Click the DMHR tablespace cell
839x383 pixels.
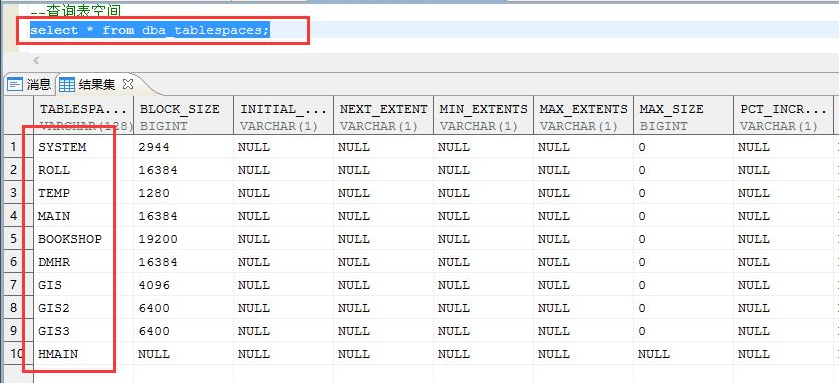point(83,262)
